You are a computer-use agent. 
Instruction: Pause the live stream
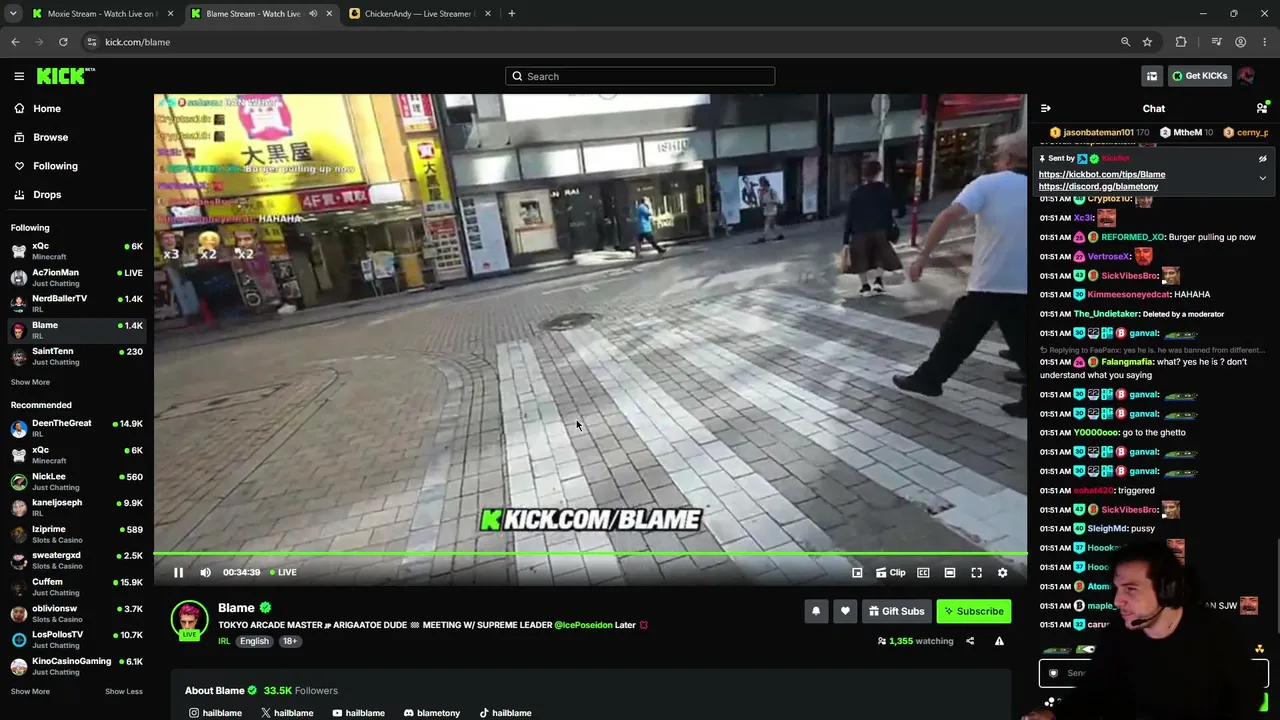click(x=178, y=573)
